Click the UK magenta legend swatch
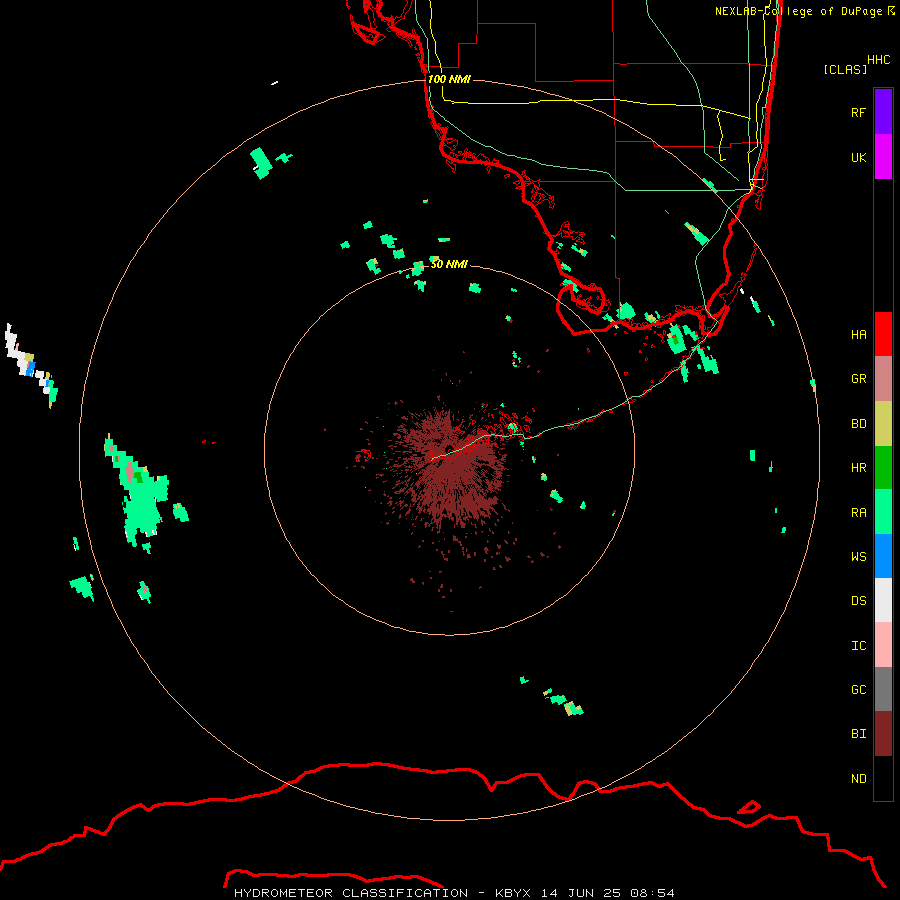The image size is (900, 900). [883, 157]
